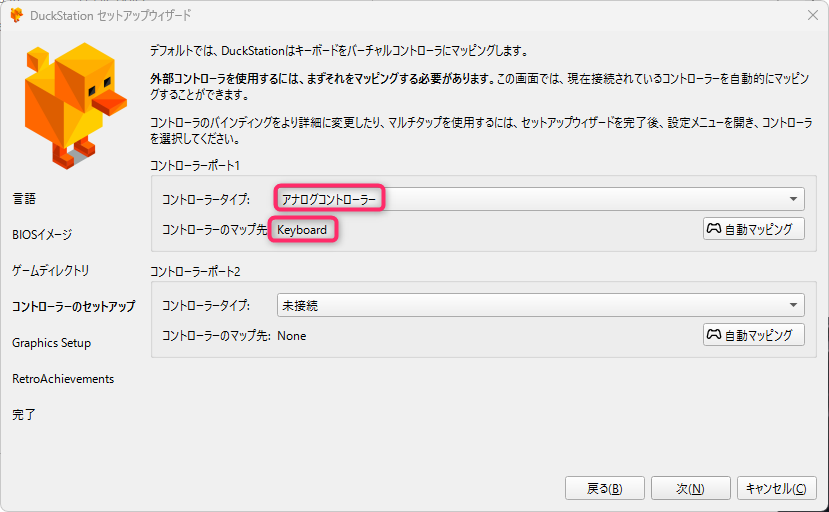Close the setup wizard window
829x512 pixels.
811,15
